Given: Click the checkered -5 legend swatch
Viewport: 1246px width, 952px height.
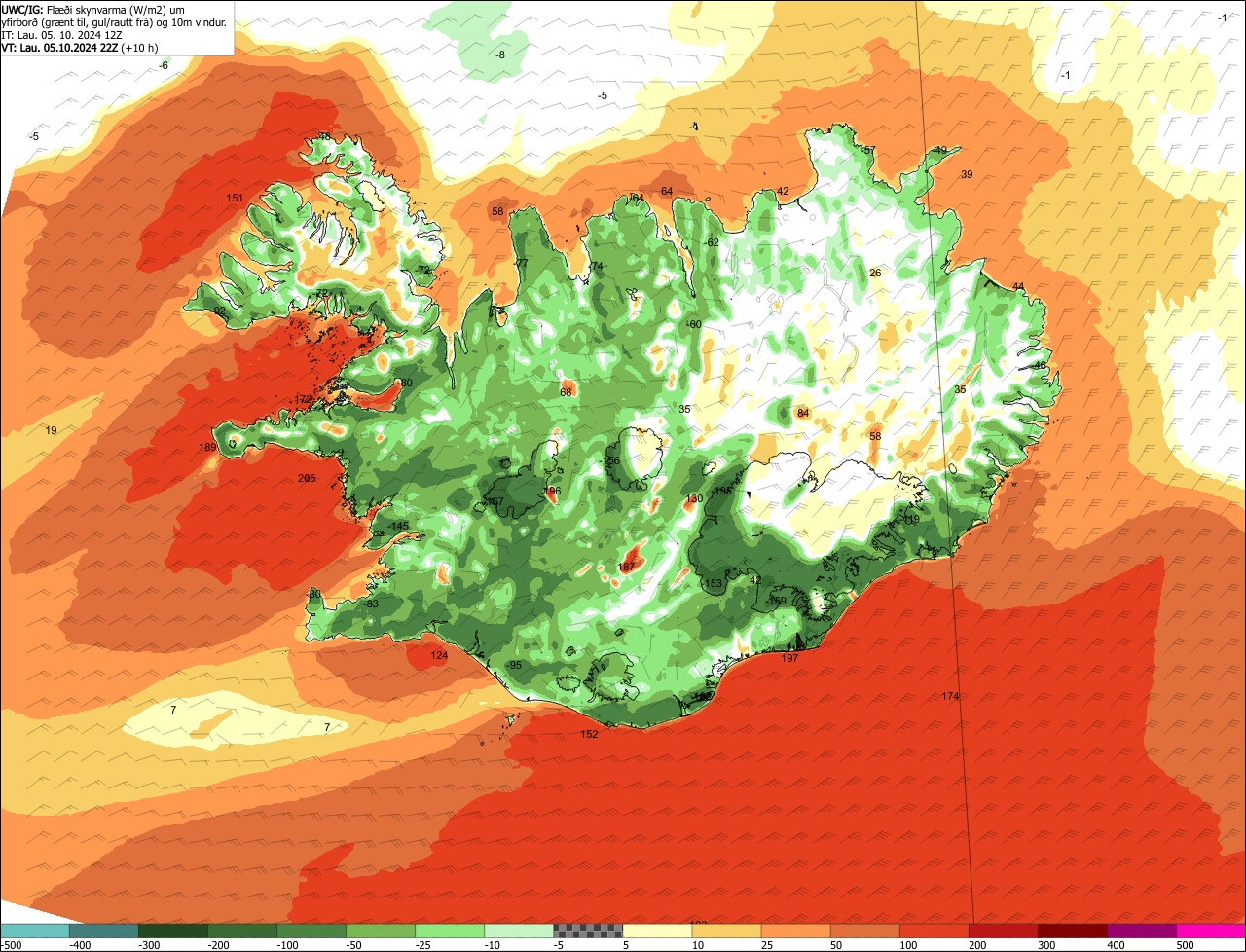Looking at the screenshot, I should pyautogui.click(x=587, y=932).
